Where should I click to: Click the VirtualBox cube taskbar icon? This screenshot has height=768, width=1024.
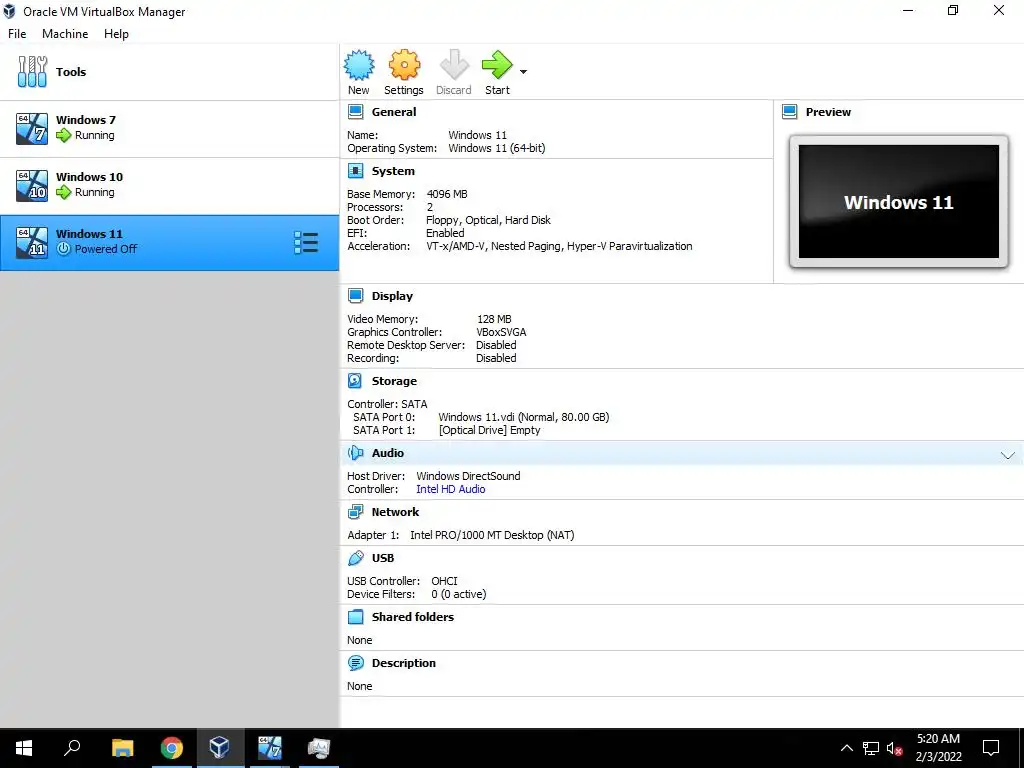[219, 748]
